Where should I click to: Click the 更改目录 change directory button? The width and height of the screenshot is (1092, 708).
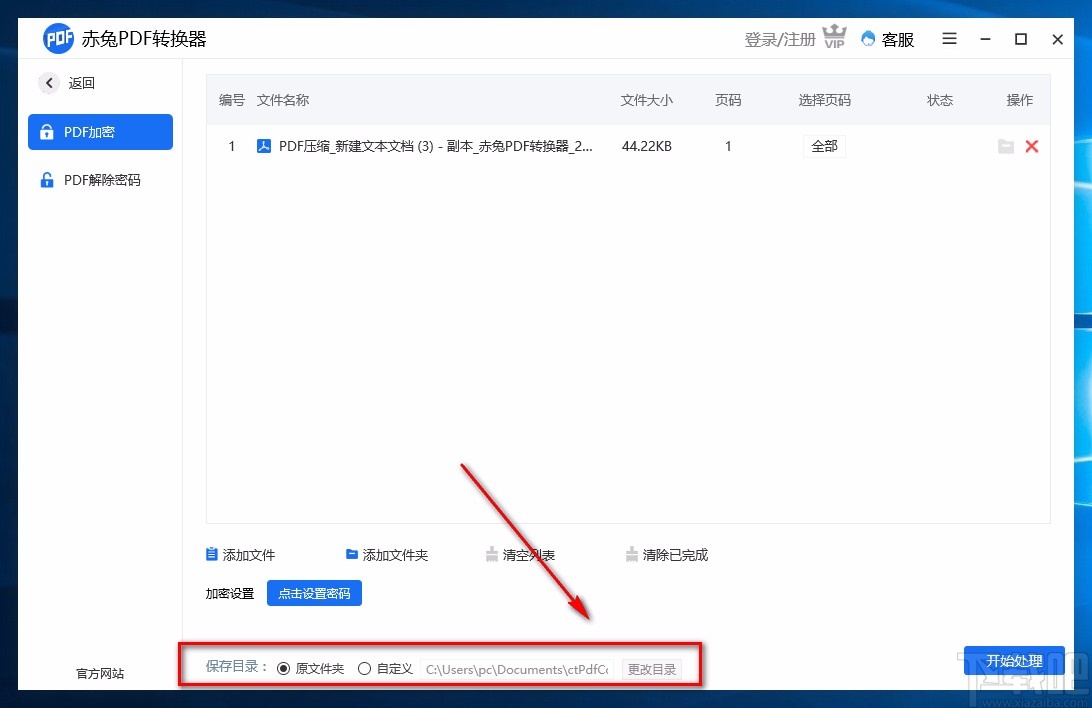(x=652, y=669)
